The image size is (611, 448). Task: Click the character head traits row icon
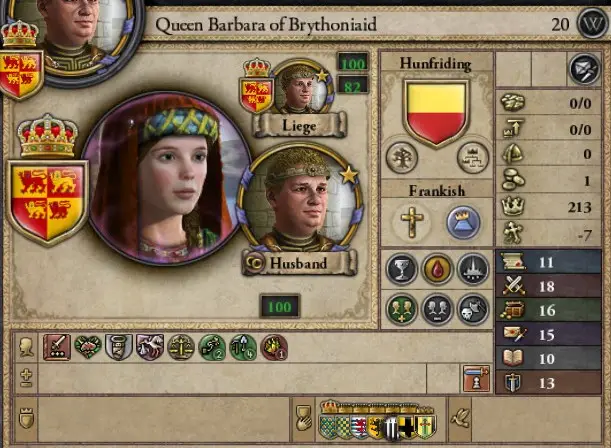tap(26, 347)
